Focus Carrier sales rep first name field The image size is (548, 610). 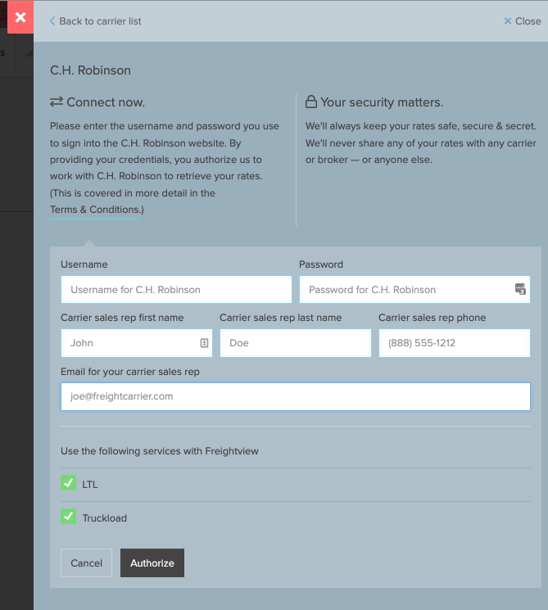(137, 343)
